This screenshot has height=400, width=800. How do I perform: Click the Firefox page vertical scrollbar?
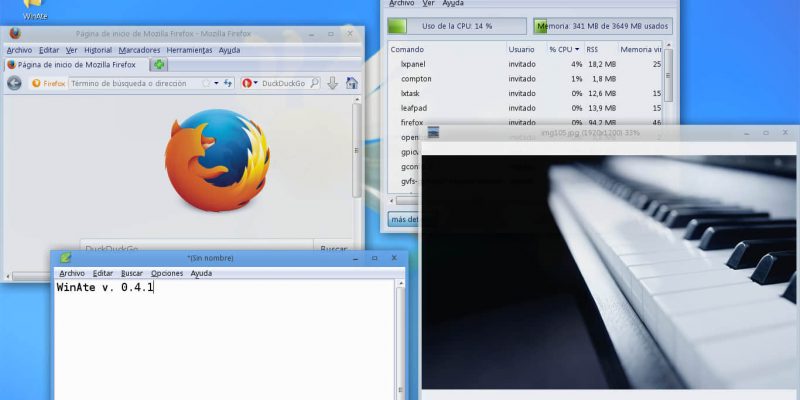click(x=357, y=150)
